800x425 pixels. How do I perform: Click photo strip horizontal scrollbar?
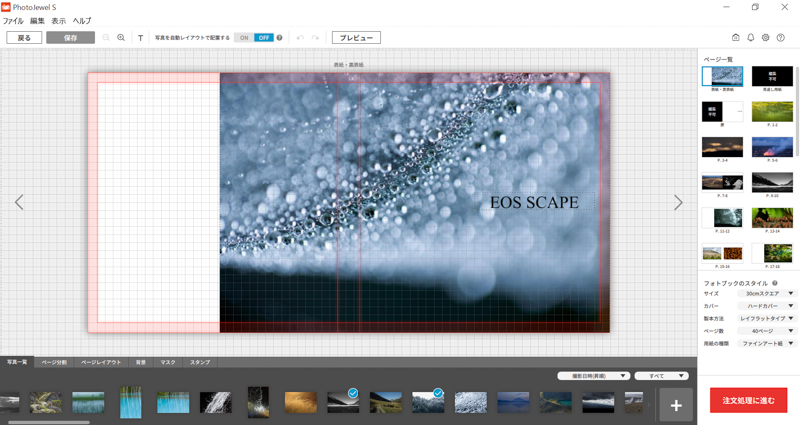[x=49, y=422]
